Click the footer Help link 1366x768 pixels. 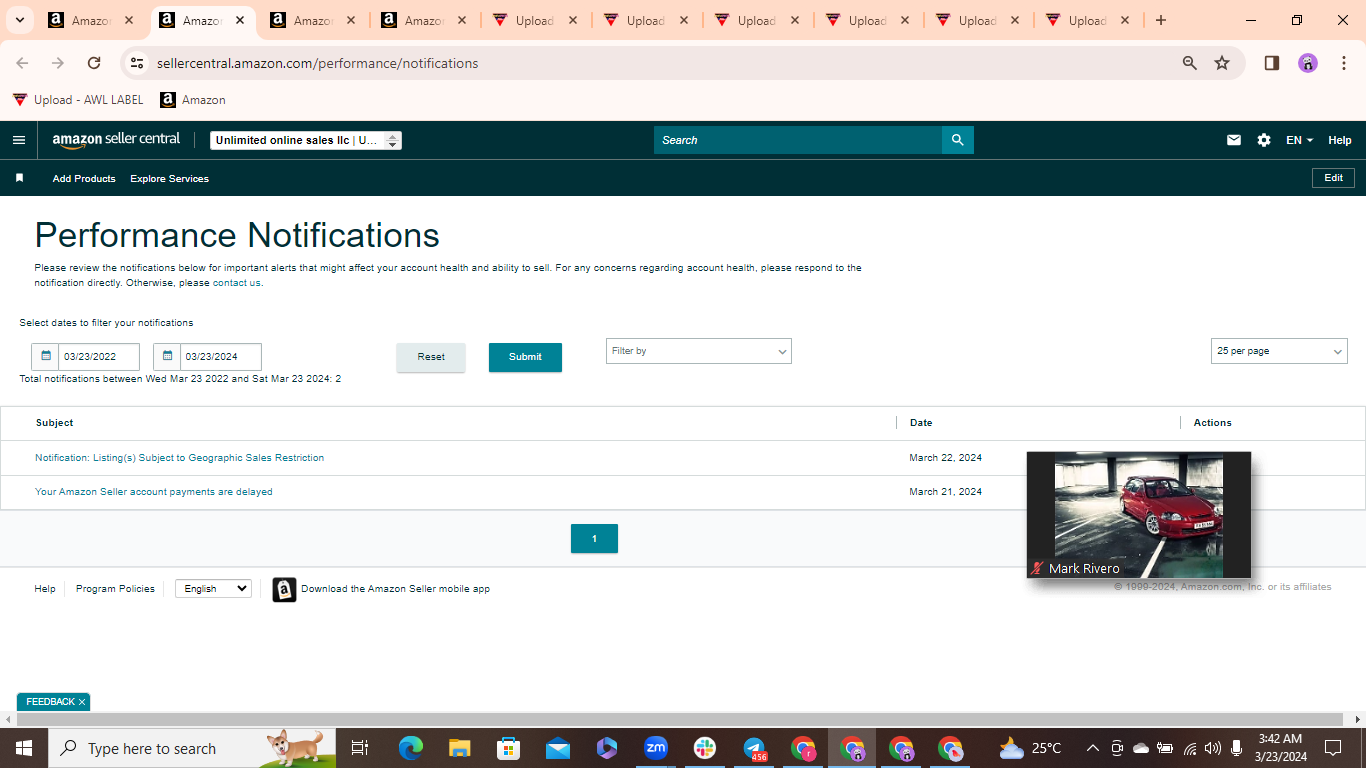coord(45,589)
